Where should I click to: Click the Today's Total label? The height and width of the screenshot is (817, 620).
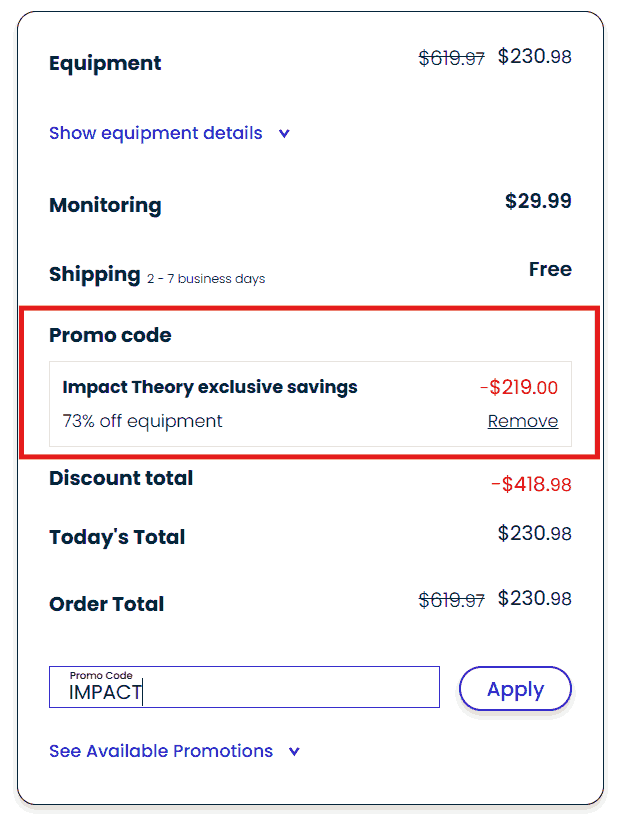point(117,537)
